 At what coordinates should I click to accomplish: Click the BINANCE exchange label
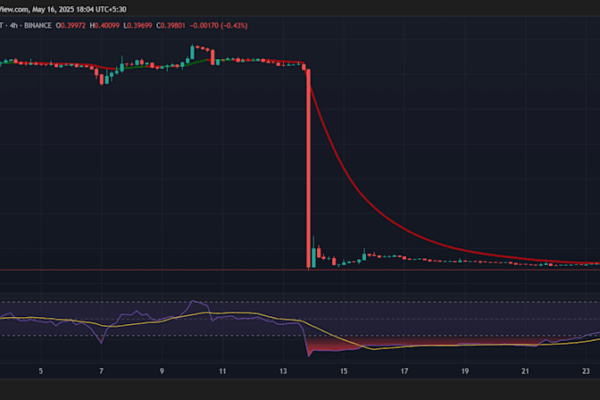click(x=38, y=26)
